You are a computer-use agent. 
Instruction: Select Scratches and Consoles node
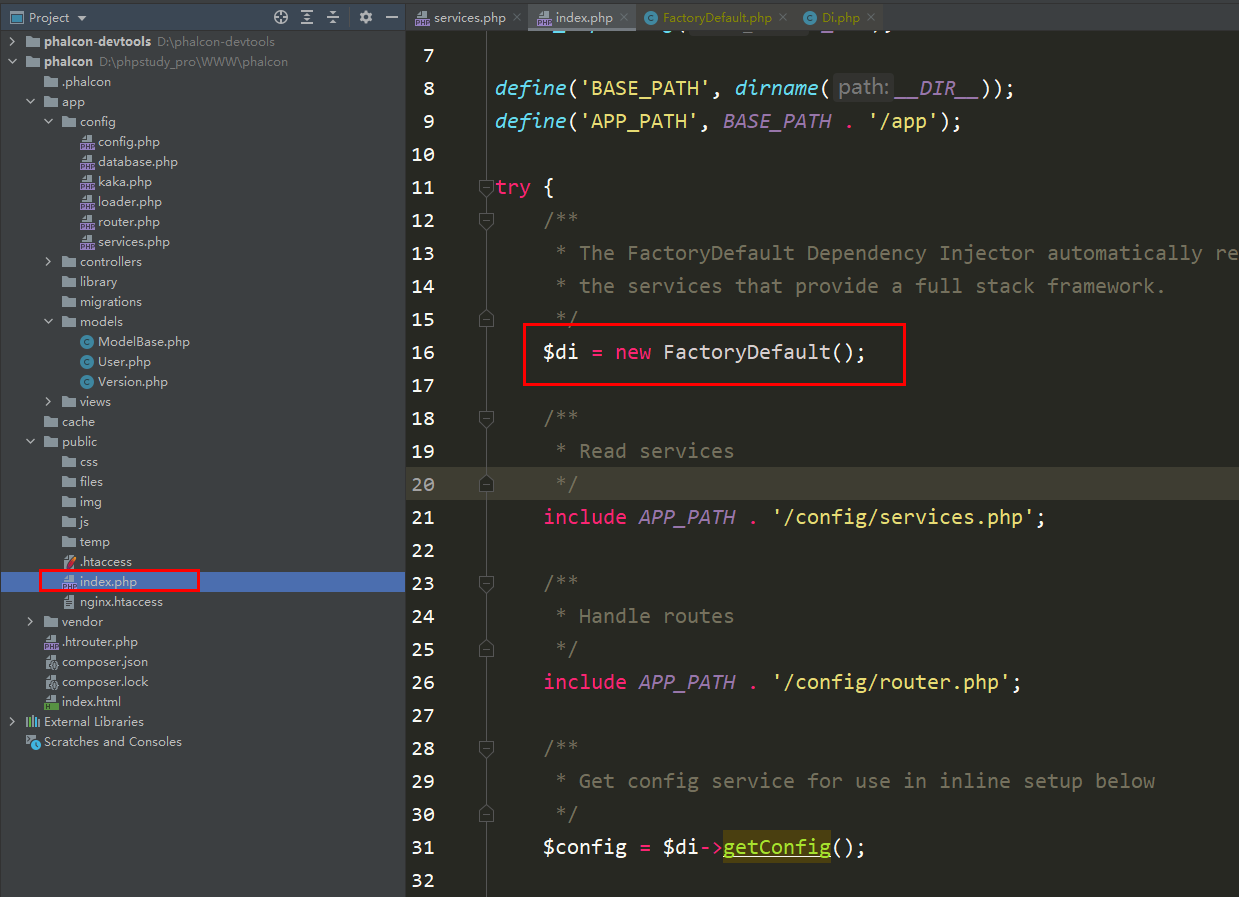(112, 742)
